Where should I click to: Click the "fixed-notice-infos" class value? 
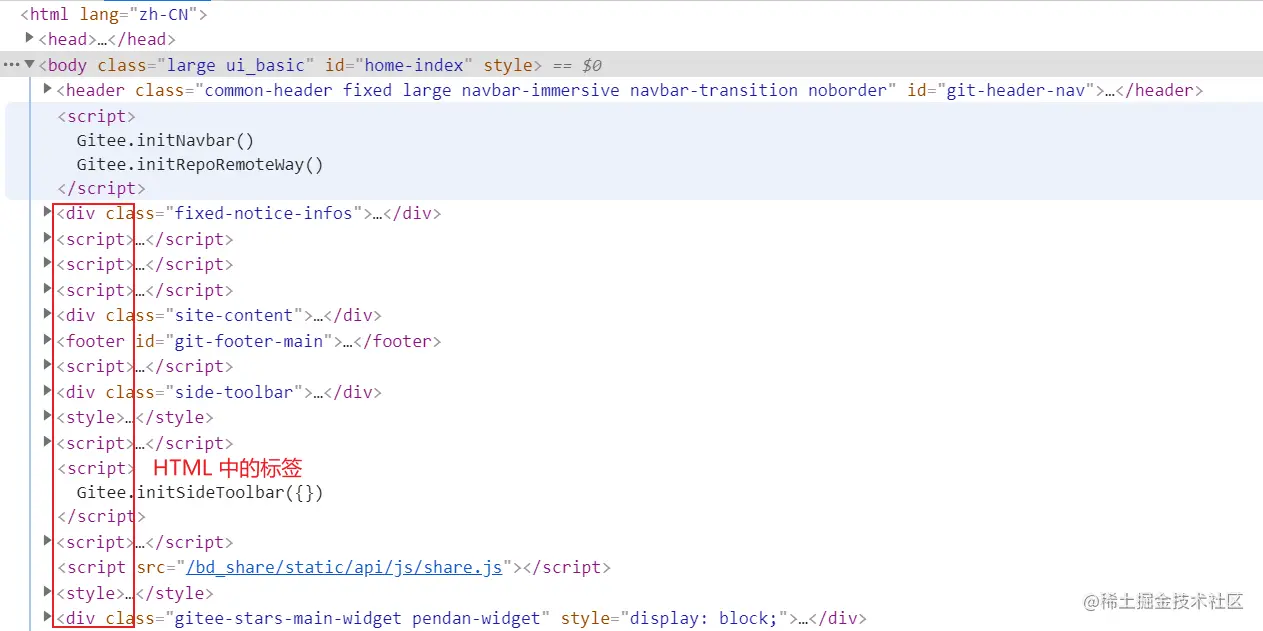tap(264, 213)
